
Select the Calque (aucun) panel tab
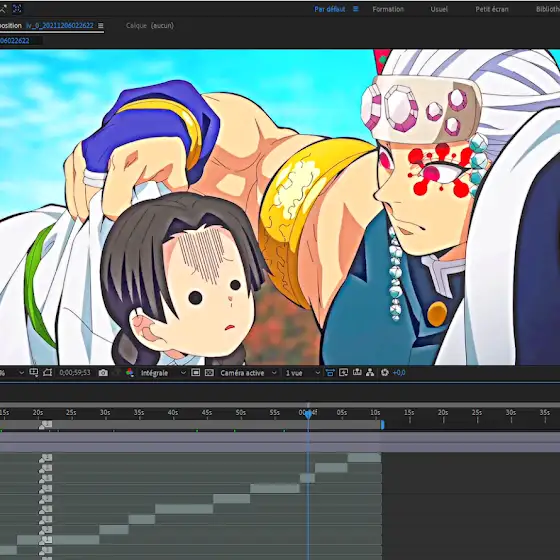coord(150,26)
